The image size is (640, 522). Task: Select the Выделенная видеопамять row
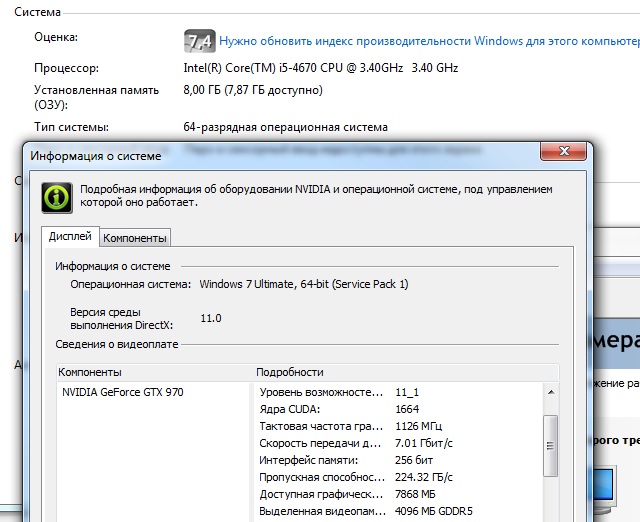[400, 511]
